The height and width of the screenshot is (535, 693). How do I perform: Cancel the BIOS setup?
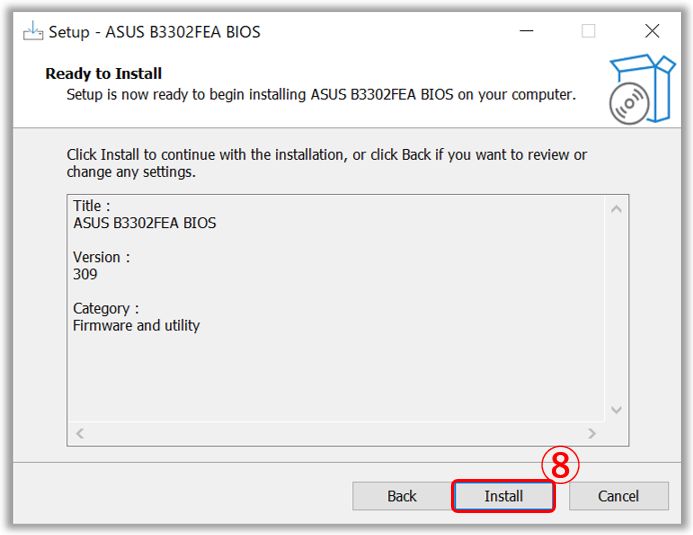[619, 496]
